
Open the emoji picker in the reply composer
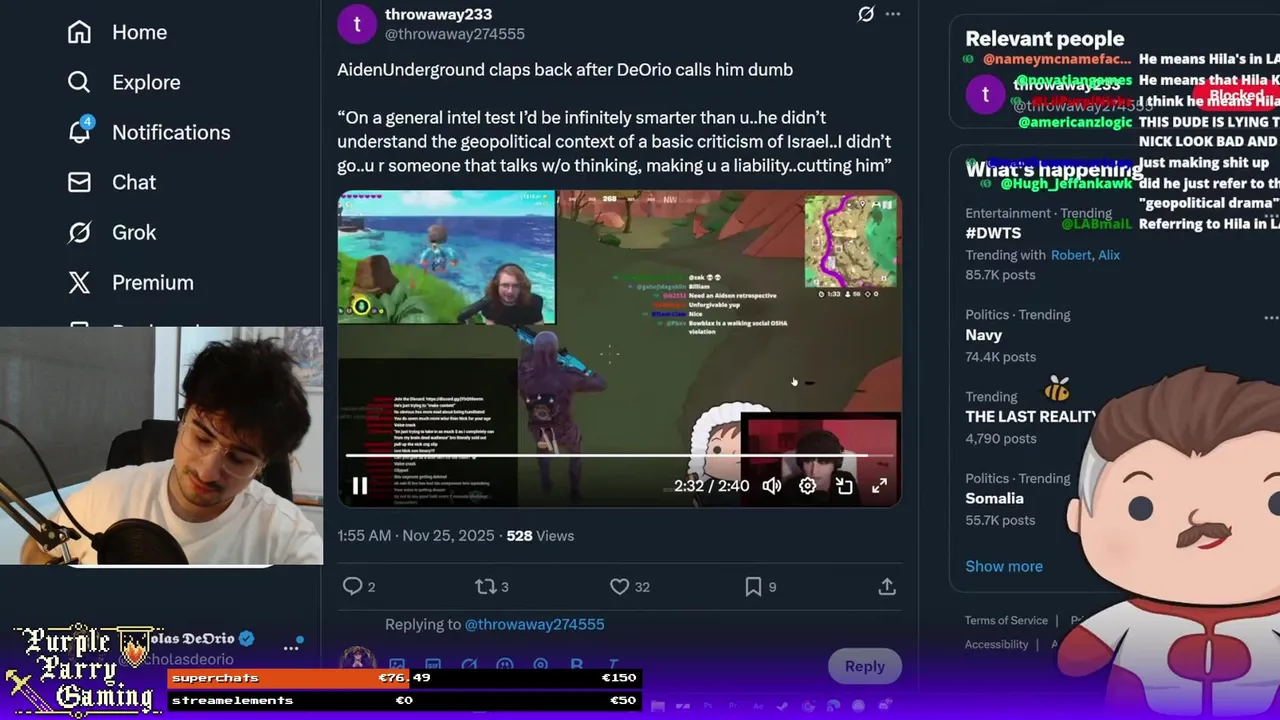click(x=505, y=665)
